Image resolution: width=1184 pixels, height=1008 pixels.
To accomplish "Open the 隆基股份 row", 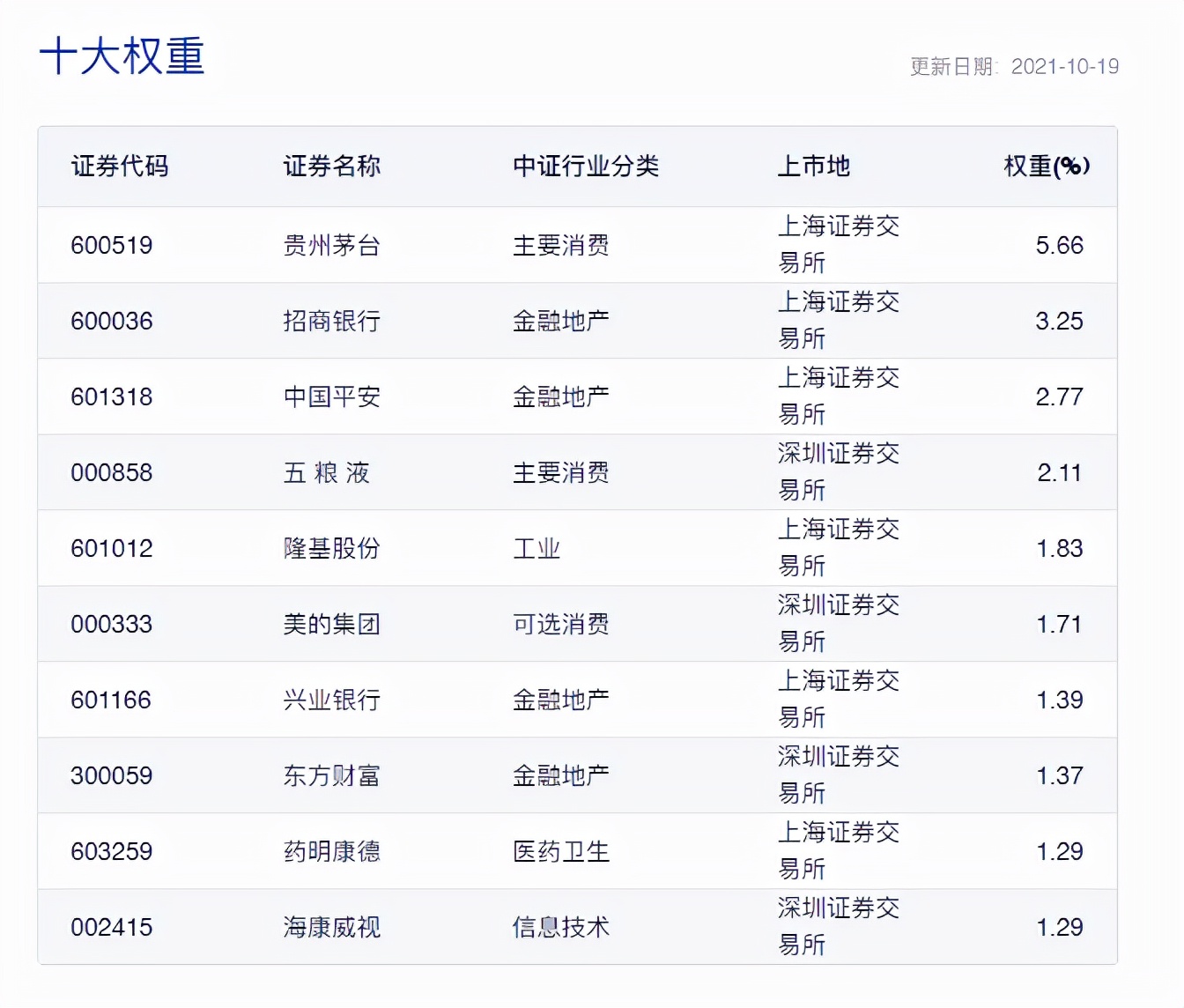I will click(x=330, y=548).
